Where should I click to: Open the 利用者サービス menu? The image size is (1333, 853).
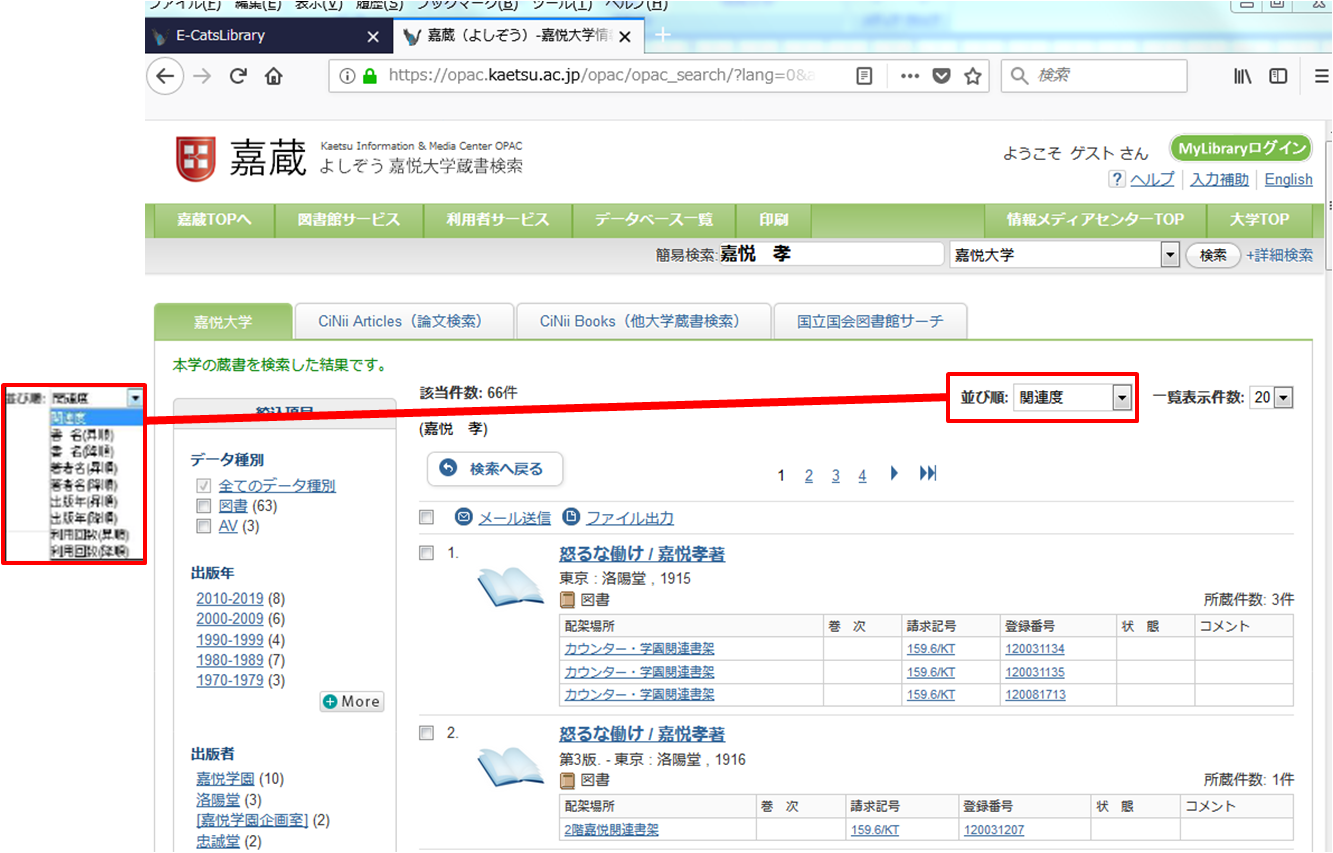(x=498, y=220)
